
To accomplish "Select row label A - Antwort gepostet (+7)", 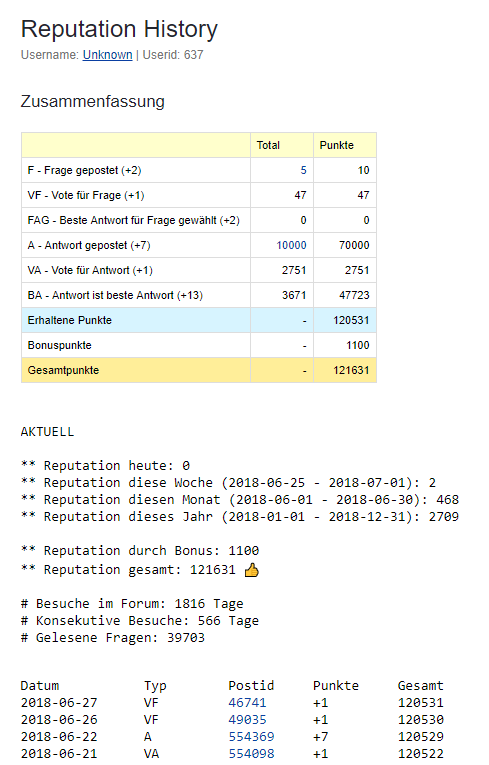I will [x=89, y=245].
